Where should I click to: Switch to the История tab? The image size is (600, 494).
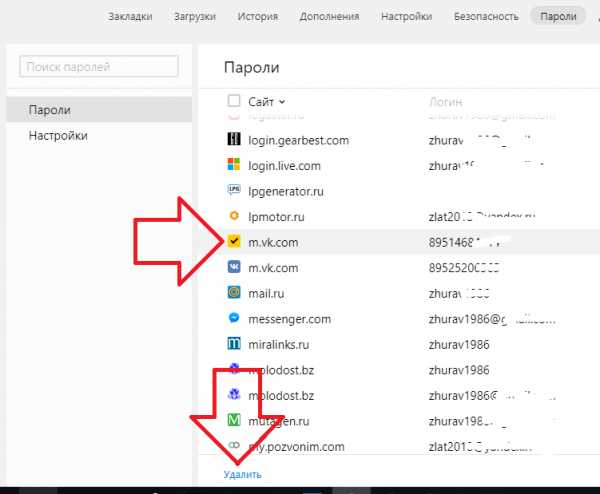coord(258,16)
